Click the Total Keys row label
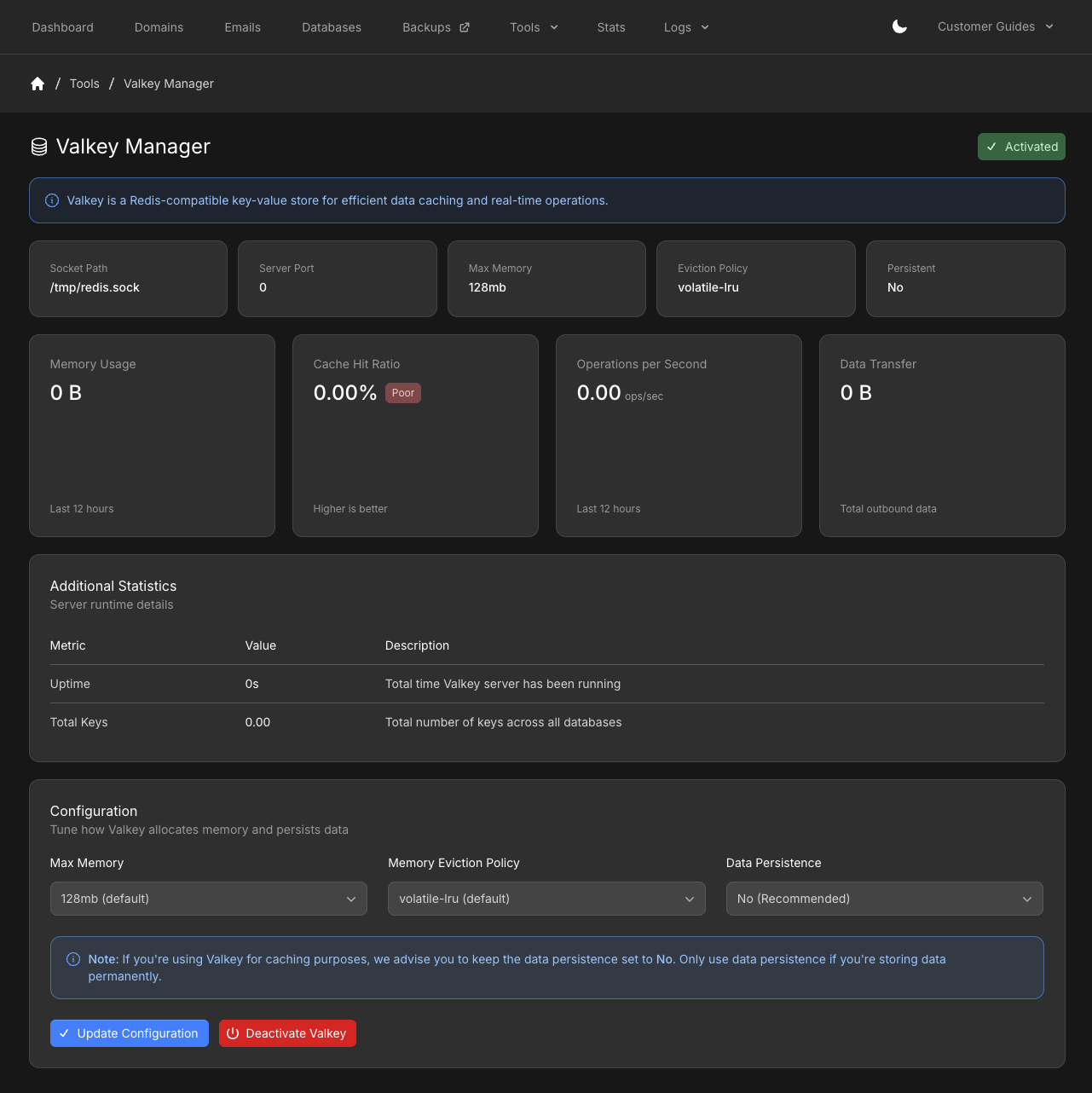1092x1093 pixels. tap(79, 722)
